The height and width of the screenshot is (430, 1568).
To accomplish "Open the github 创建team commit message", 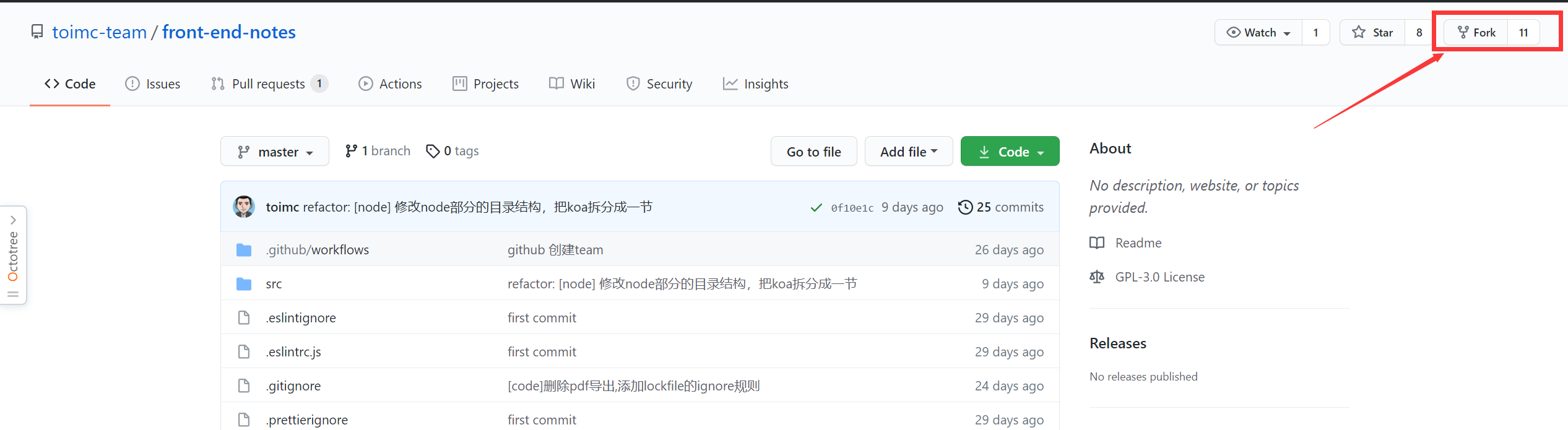I will pyautogui.click(x=555, y=250).
